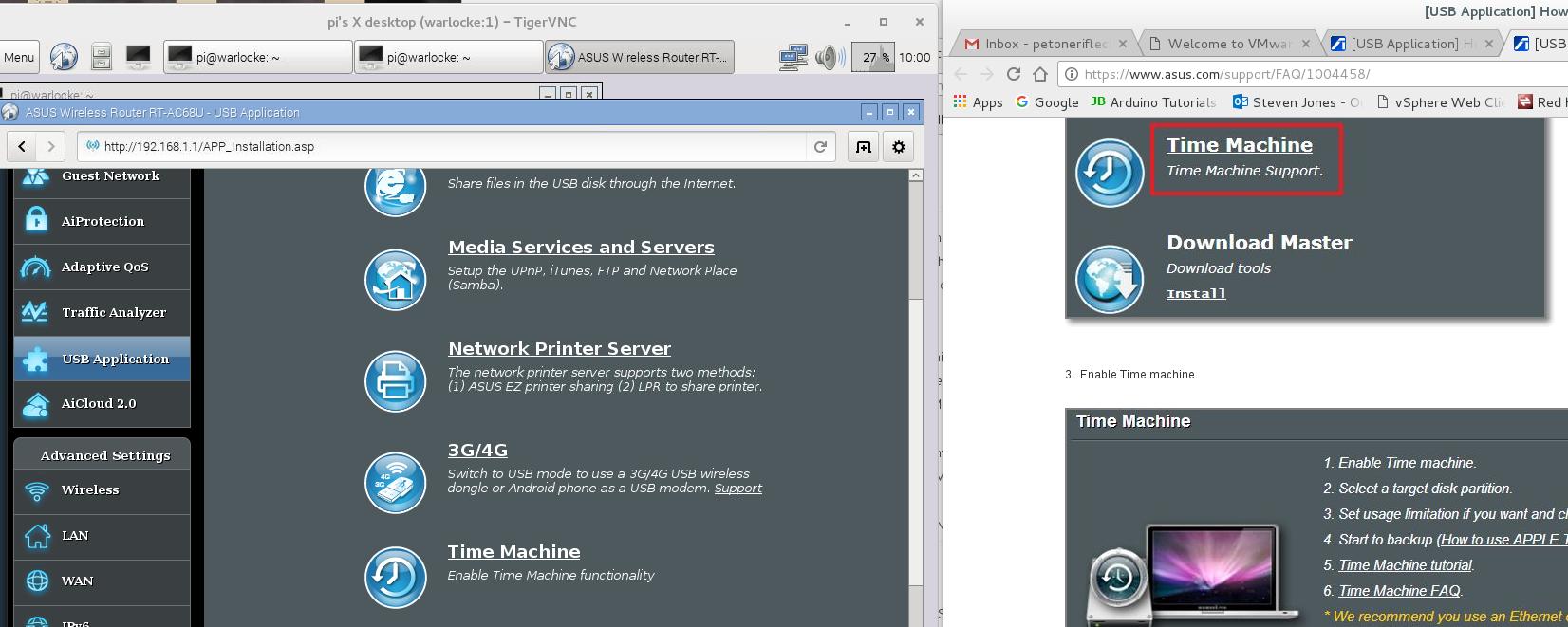The height and width of the screenshot is (627, 1568).
Task: Open WAN under Advanced Settings
Action: point(102,581)
